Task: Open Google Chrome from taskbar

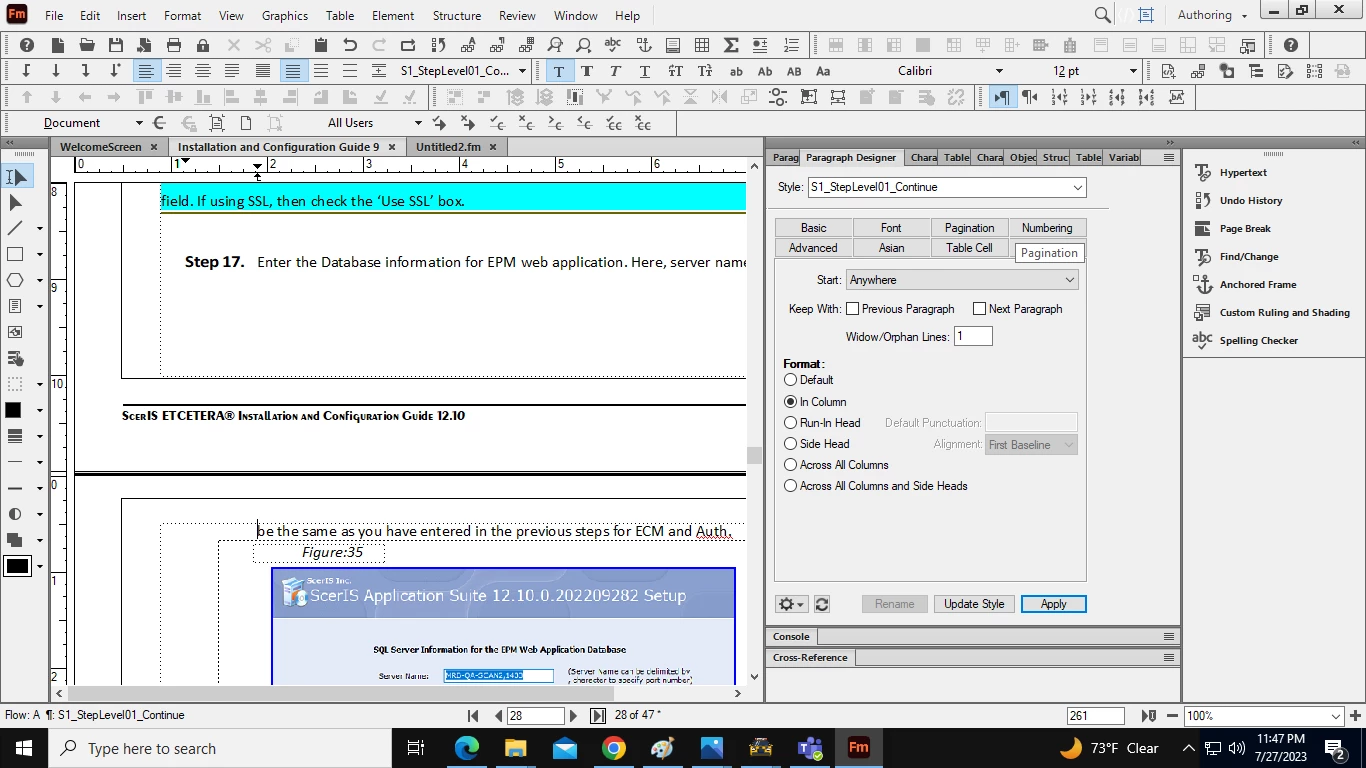Action: pyautogui.click(x=613, y=748)
